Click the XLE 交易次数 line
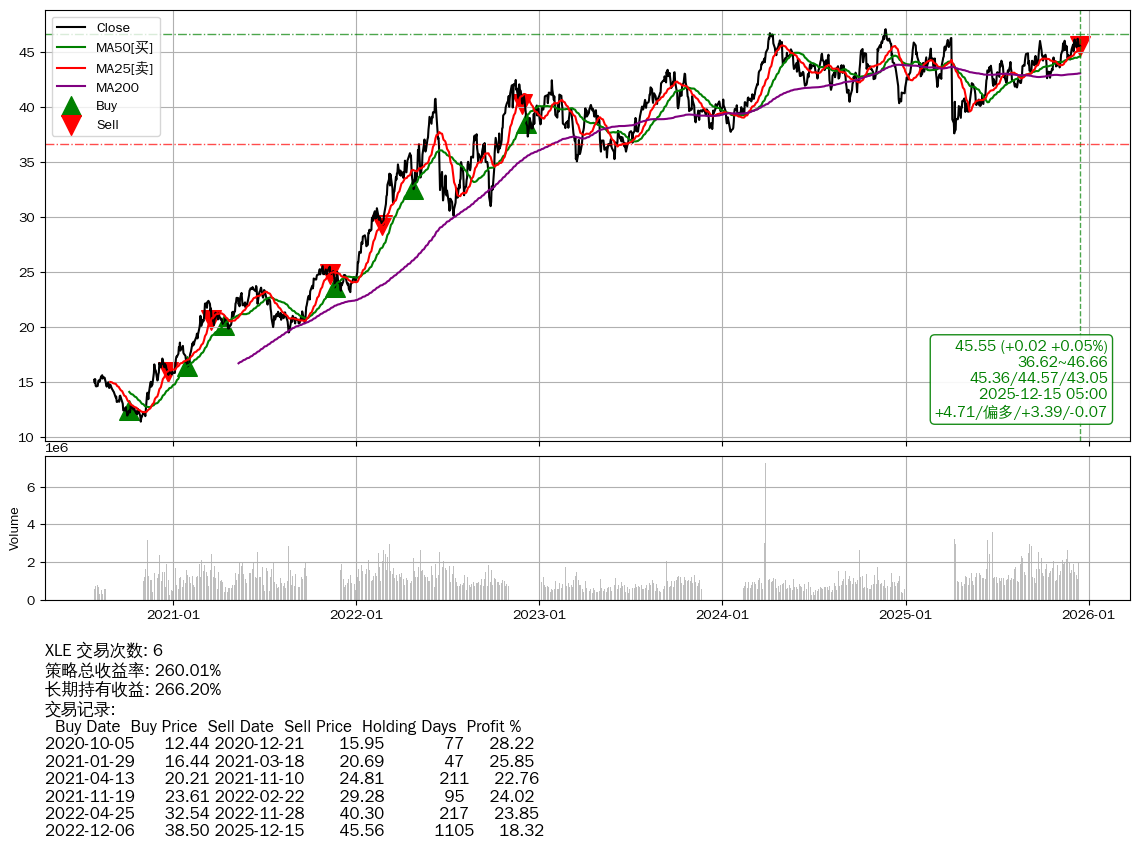Image resolution: width=1139 pixels, height=849 pixels. pos(104,651)
